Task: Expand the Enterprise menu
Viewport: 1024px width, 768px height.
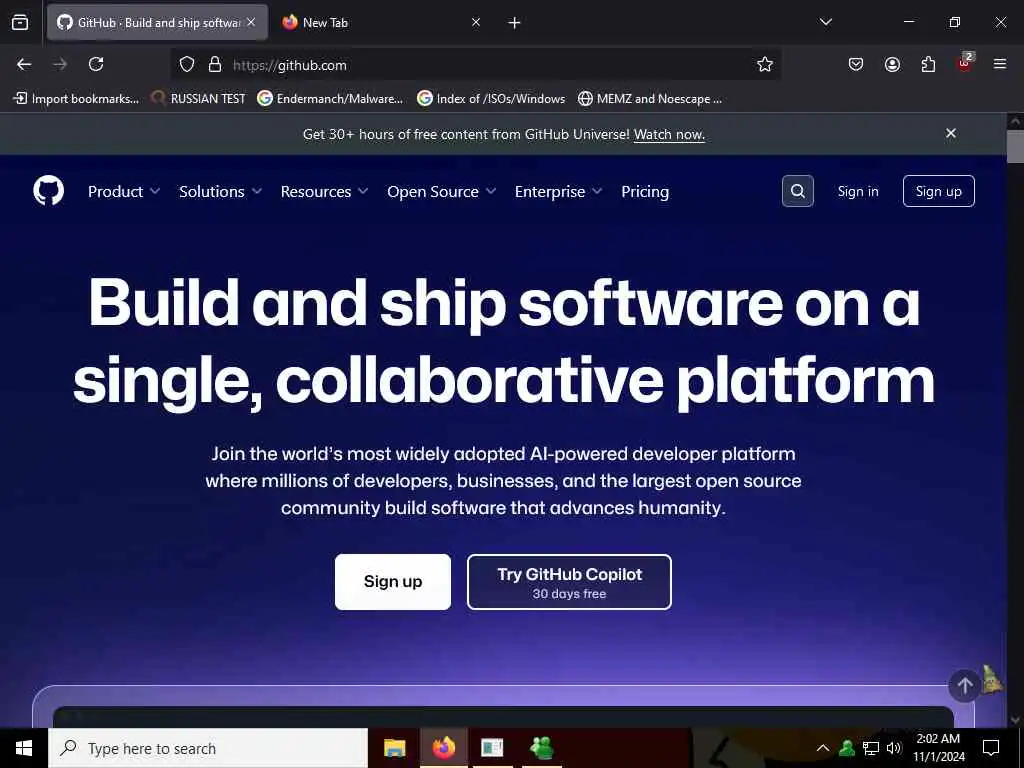Action: click(558, 191)
